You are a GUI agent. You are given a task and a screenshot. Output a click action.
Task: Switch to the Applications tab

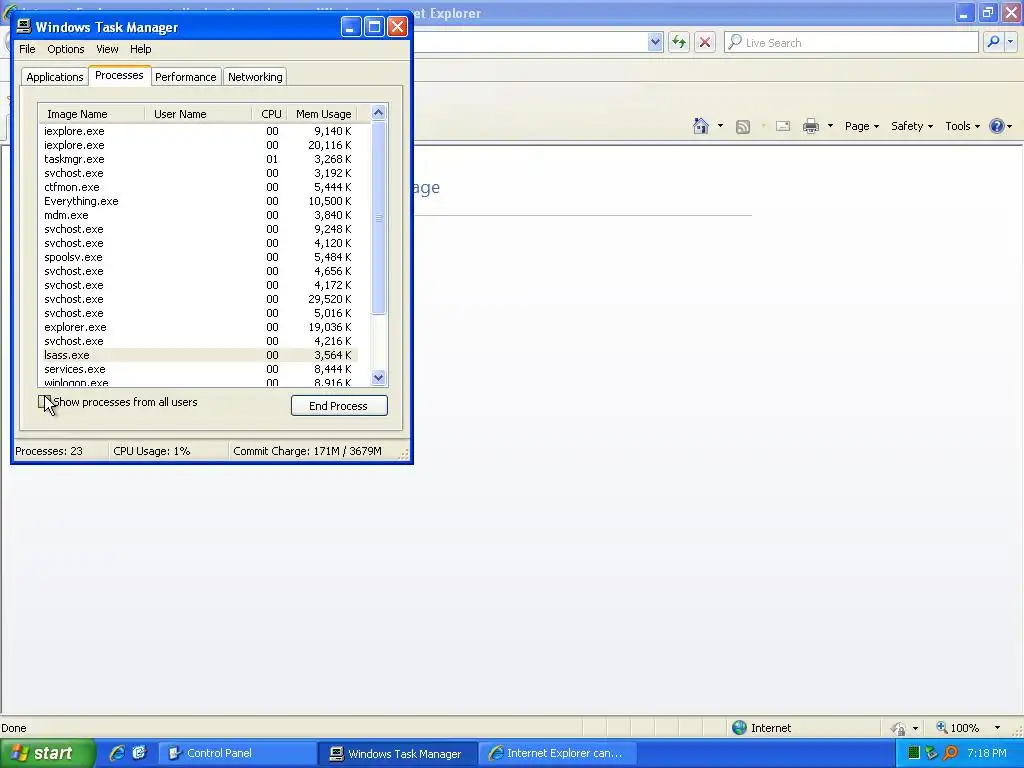click(x=55, y=77)
